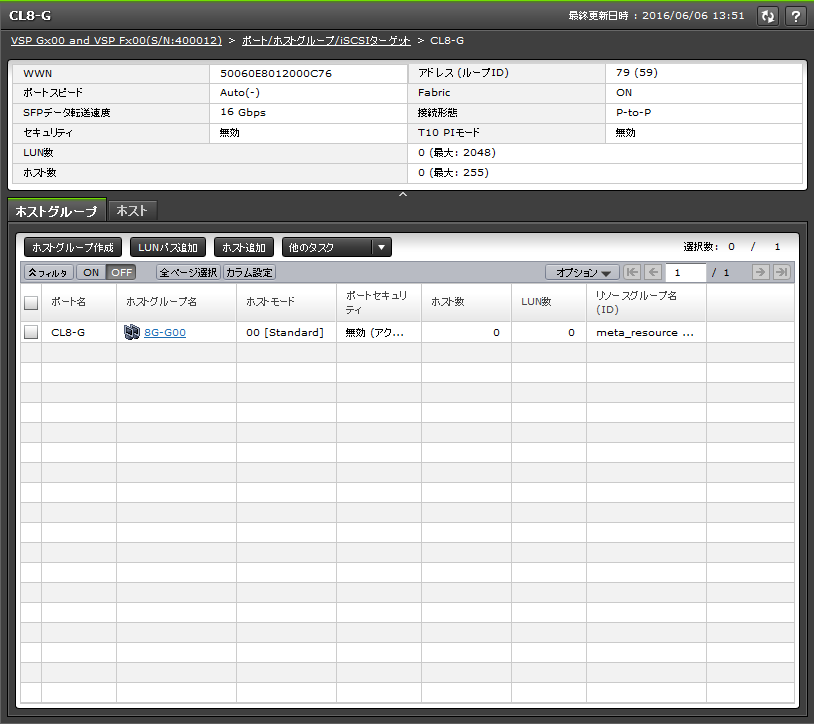Collapse the port summary panel arrow
Viewport: 814px width, 724px height.
click(403, 194)
